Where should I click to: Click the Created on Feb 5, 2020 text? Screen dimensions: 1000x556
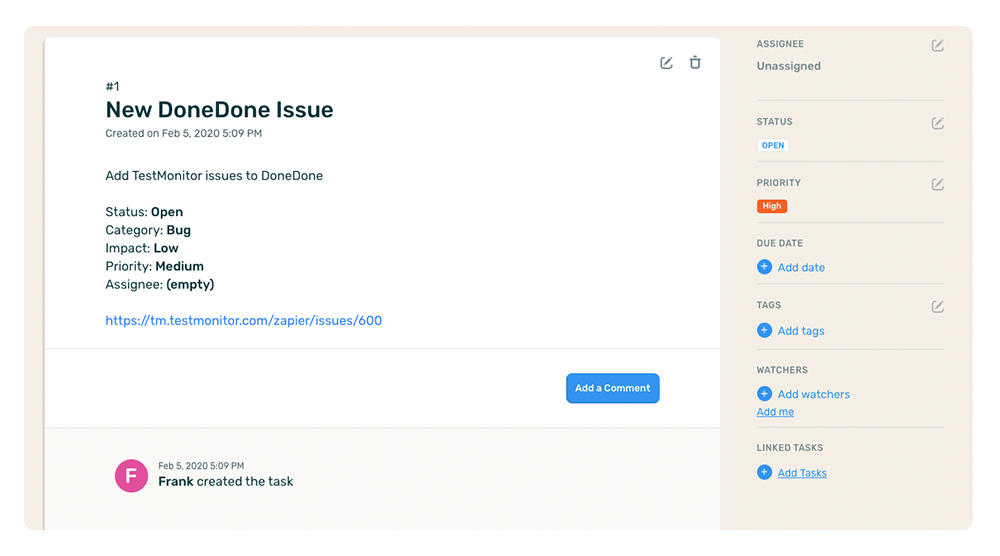pyautogui.click(x=184, y=133)
